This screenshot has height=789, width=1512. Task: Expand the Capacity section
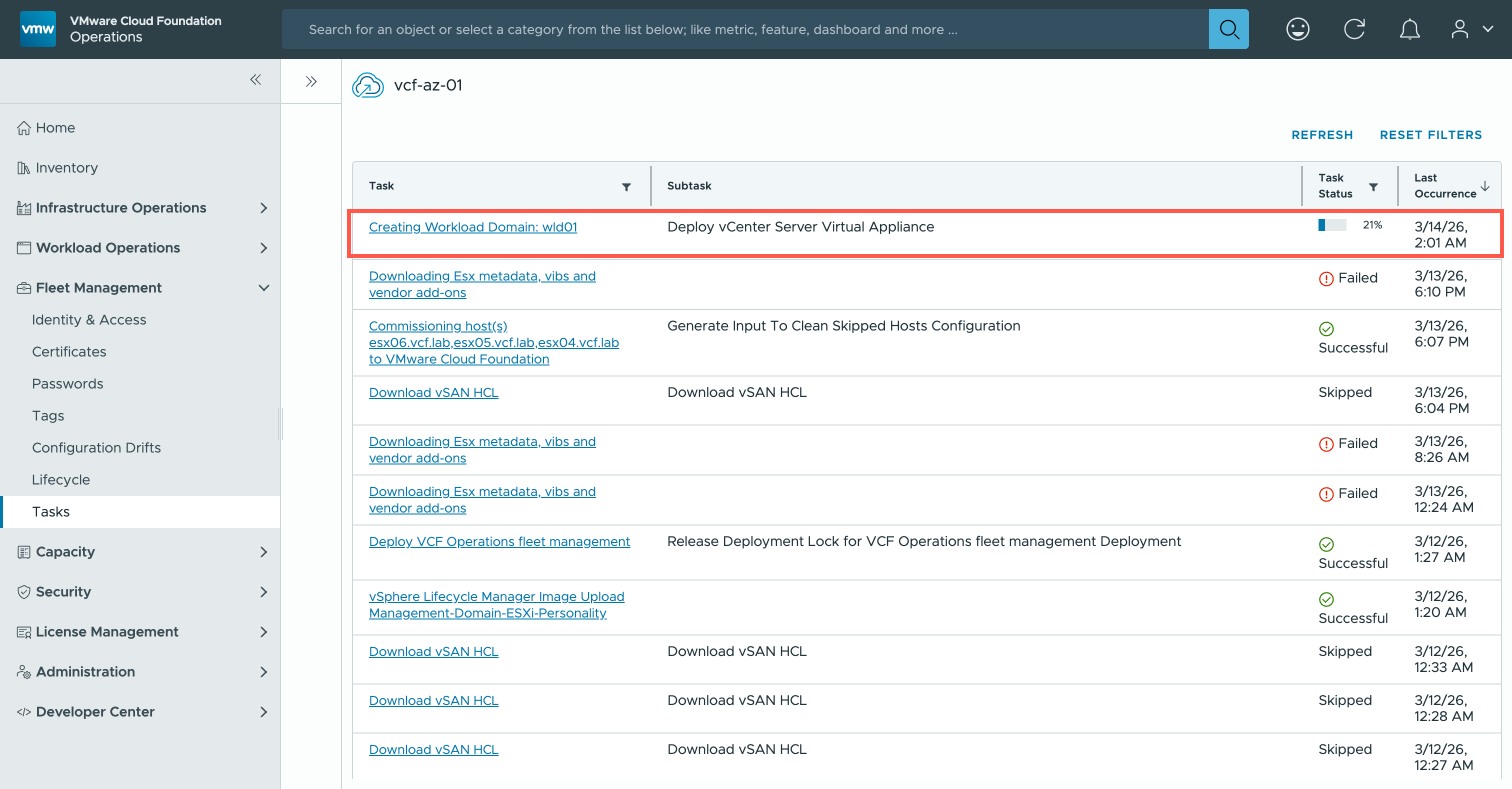[x=263, y=551]
